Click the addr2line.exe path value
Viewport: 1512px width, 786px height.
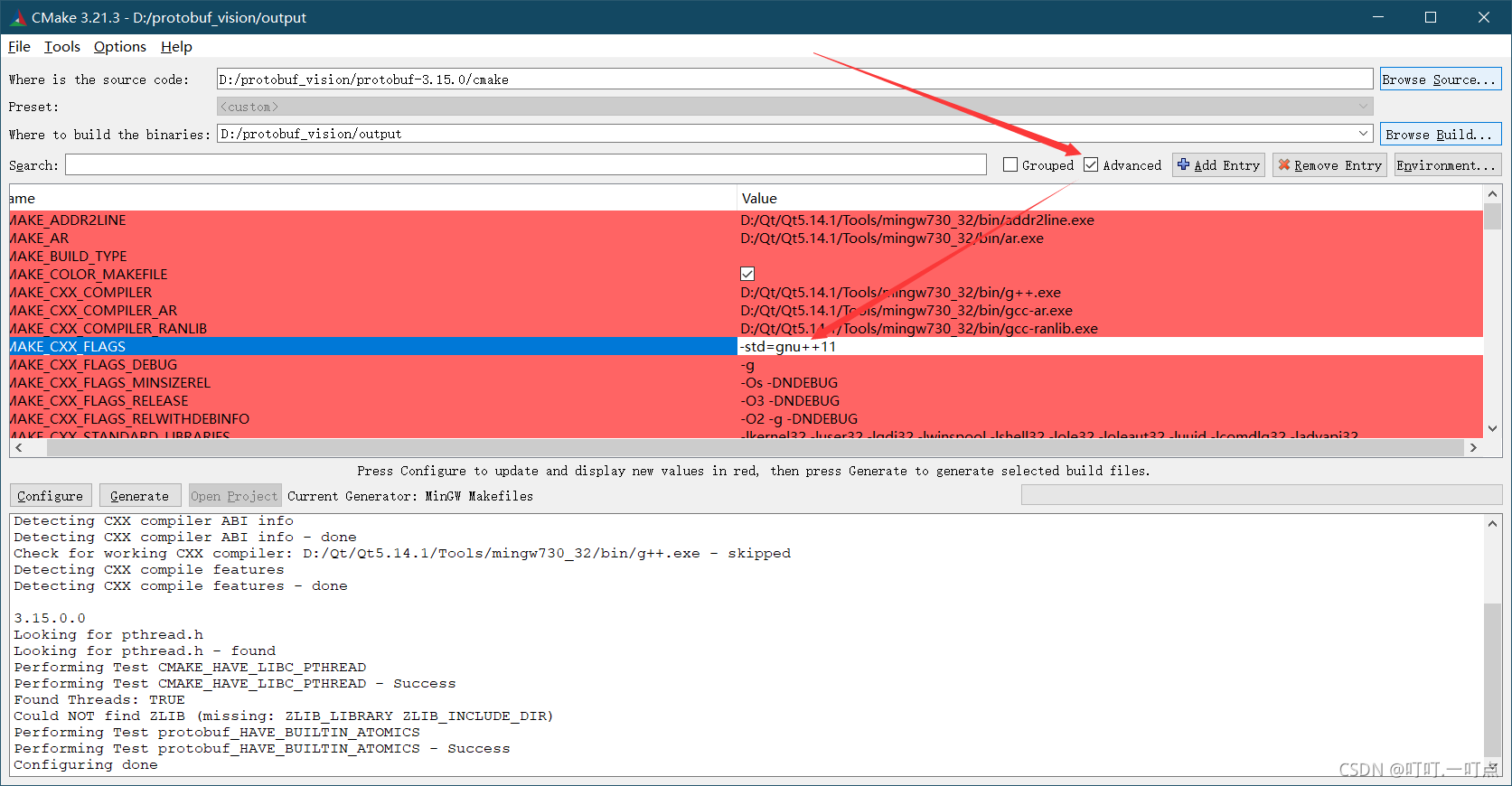(x=917, y=220)
